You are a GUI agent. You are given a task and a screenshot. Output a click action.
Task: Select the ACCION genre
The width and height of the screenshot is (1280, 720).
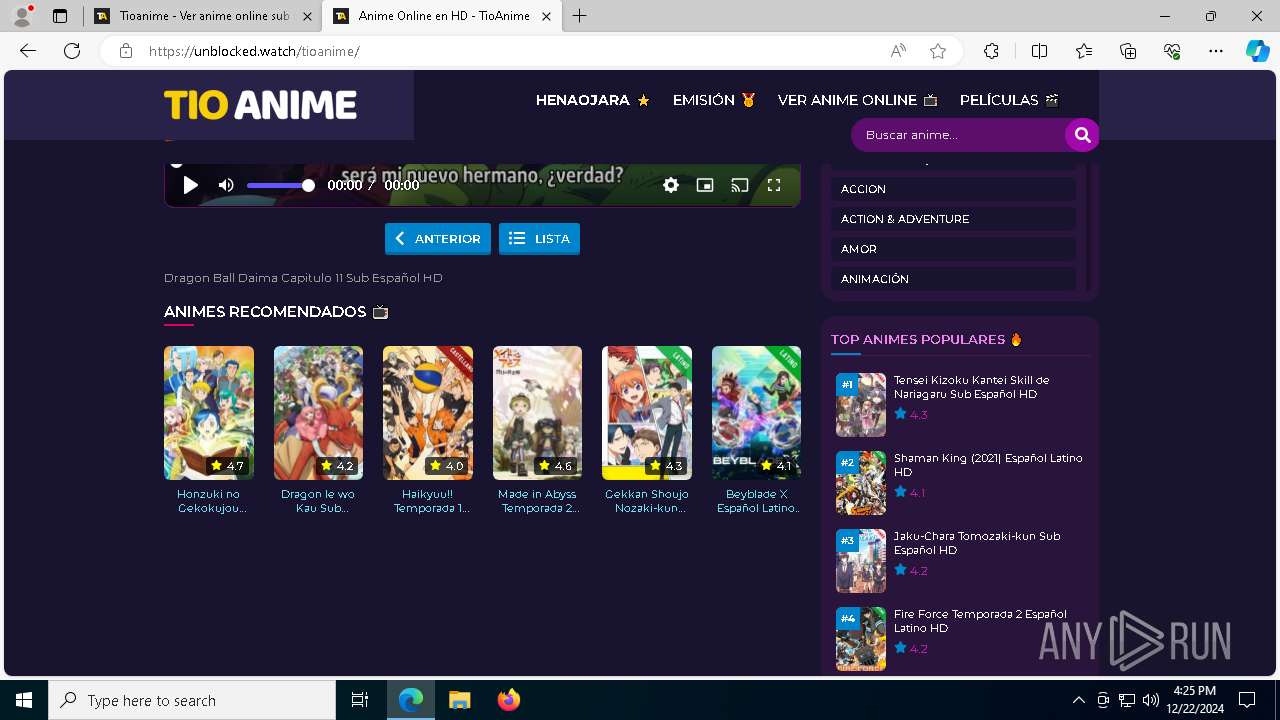(953, 189)
